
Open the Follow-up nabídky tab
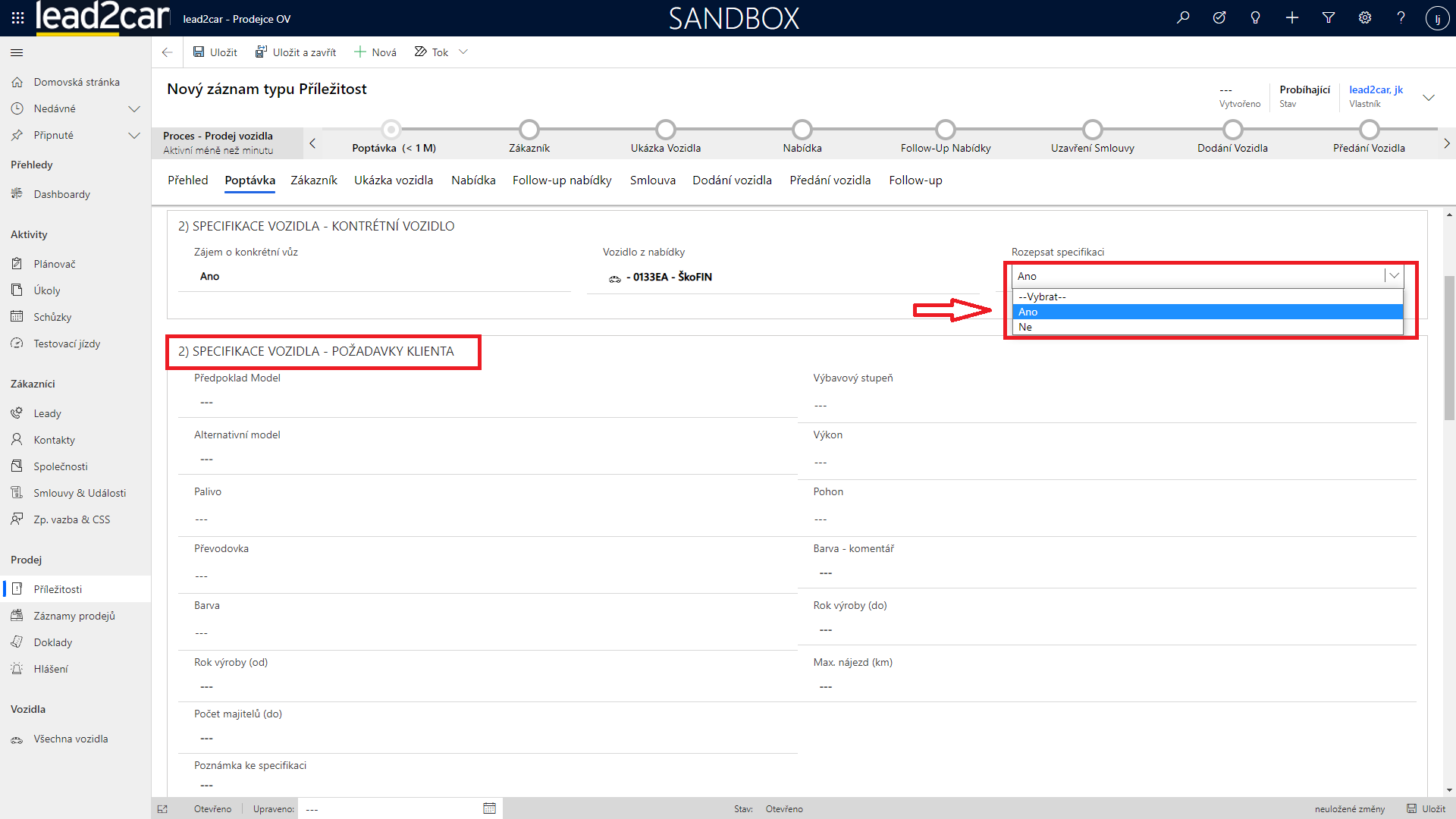[x=561, y=180]
